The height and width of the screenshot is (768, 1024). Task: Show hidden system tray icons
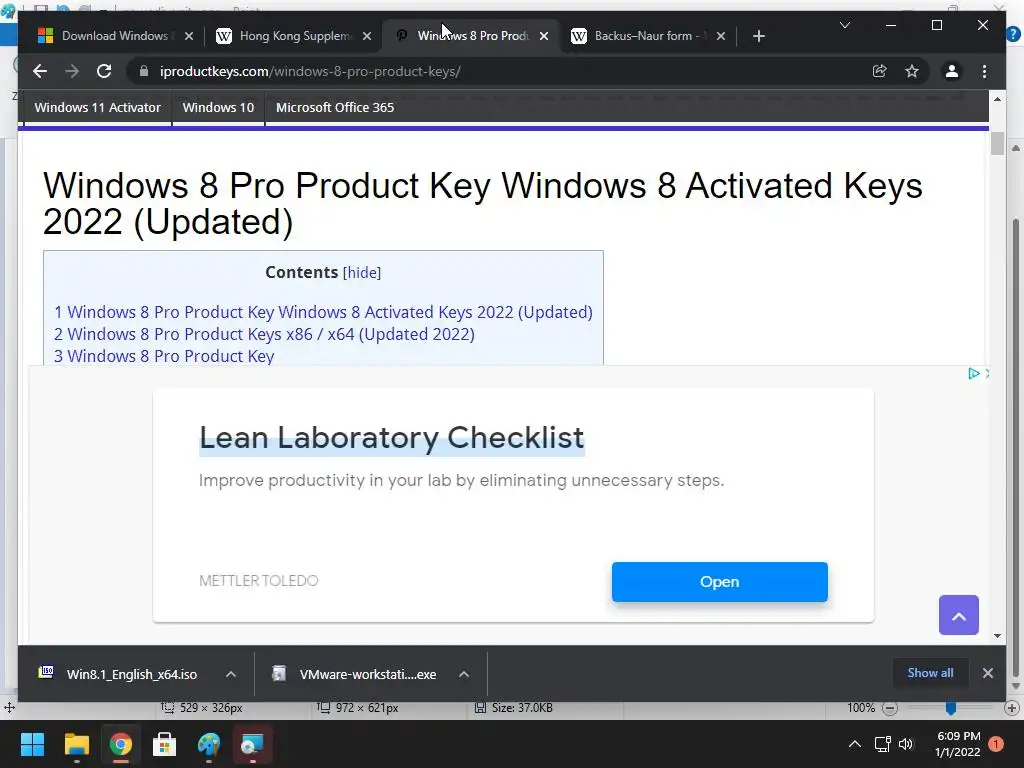[x=854, y=744]
